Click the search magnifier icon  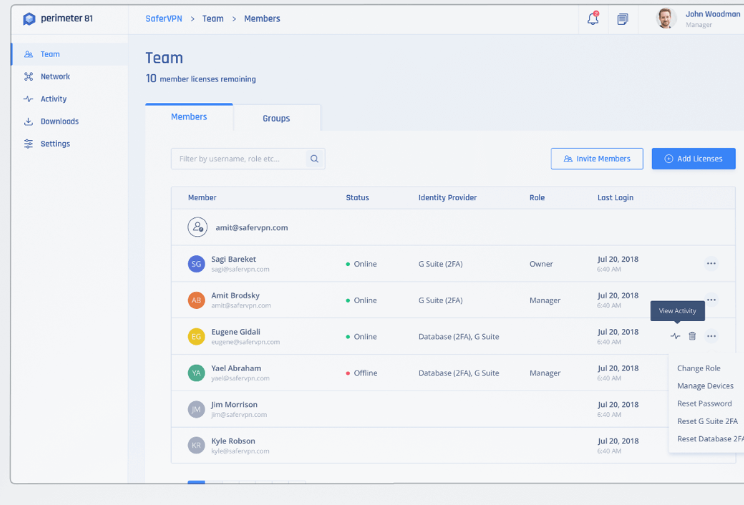pos(314,159)
